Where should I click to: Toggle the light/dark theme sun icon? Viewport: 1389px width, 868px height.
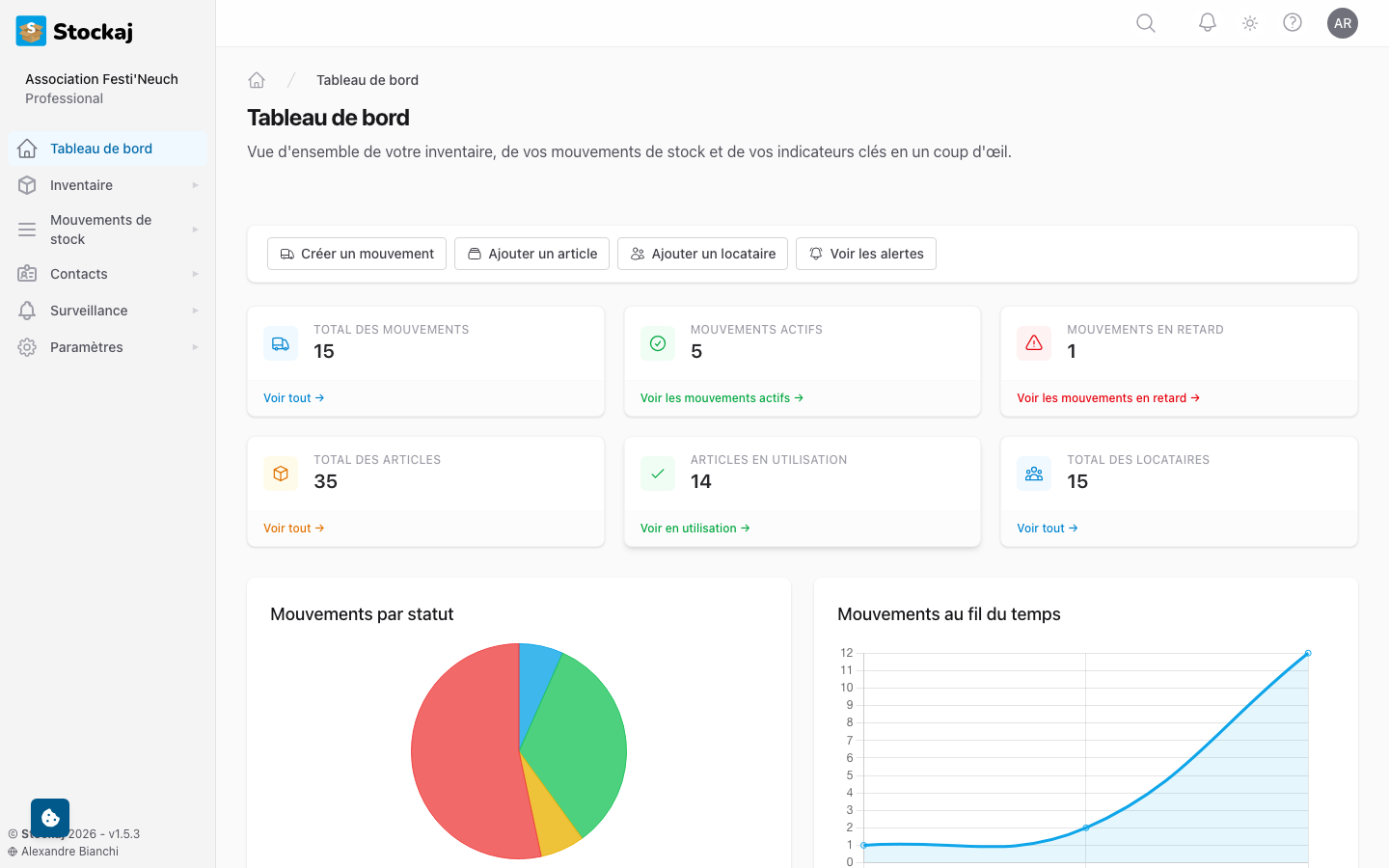tap(1250, 23)
